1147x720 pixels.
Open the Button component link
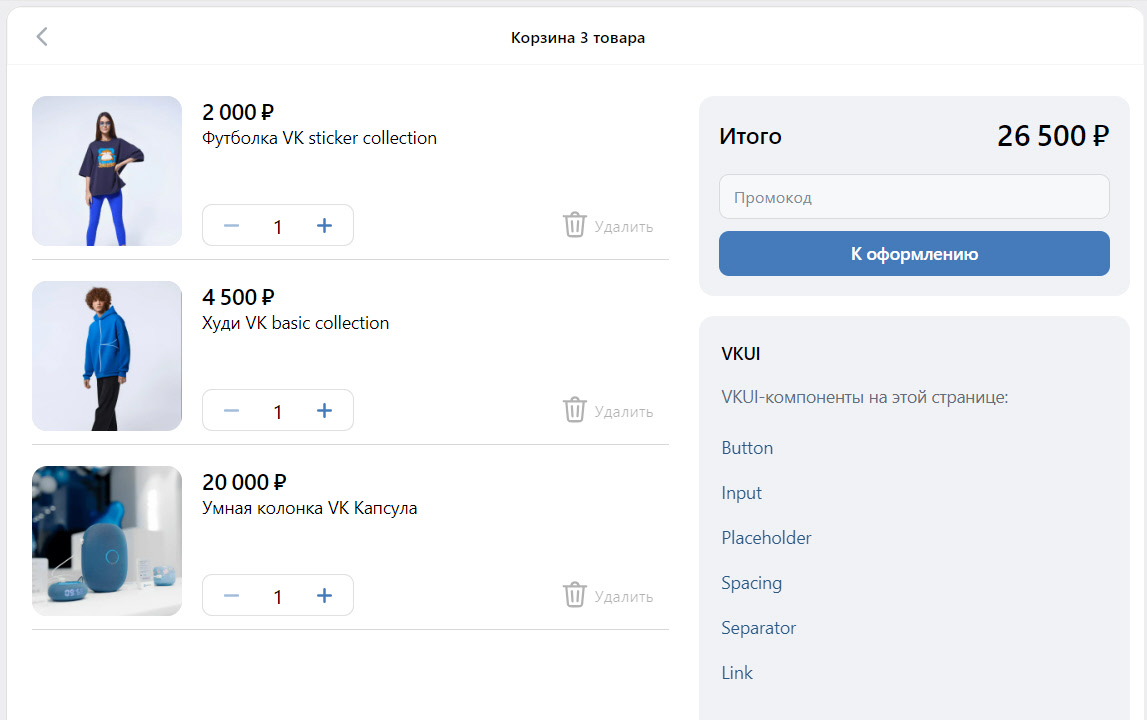[x=747, y=448]
